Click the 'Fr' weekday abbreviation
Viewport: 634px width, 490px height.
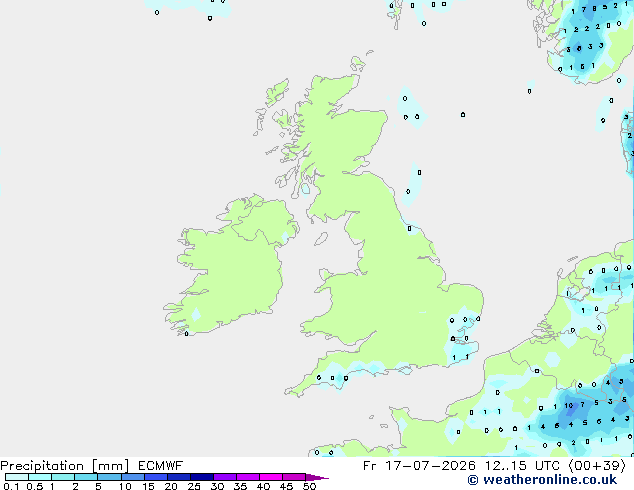pyautogui.click(x=370, y=466)
